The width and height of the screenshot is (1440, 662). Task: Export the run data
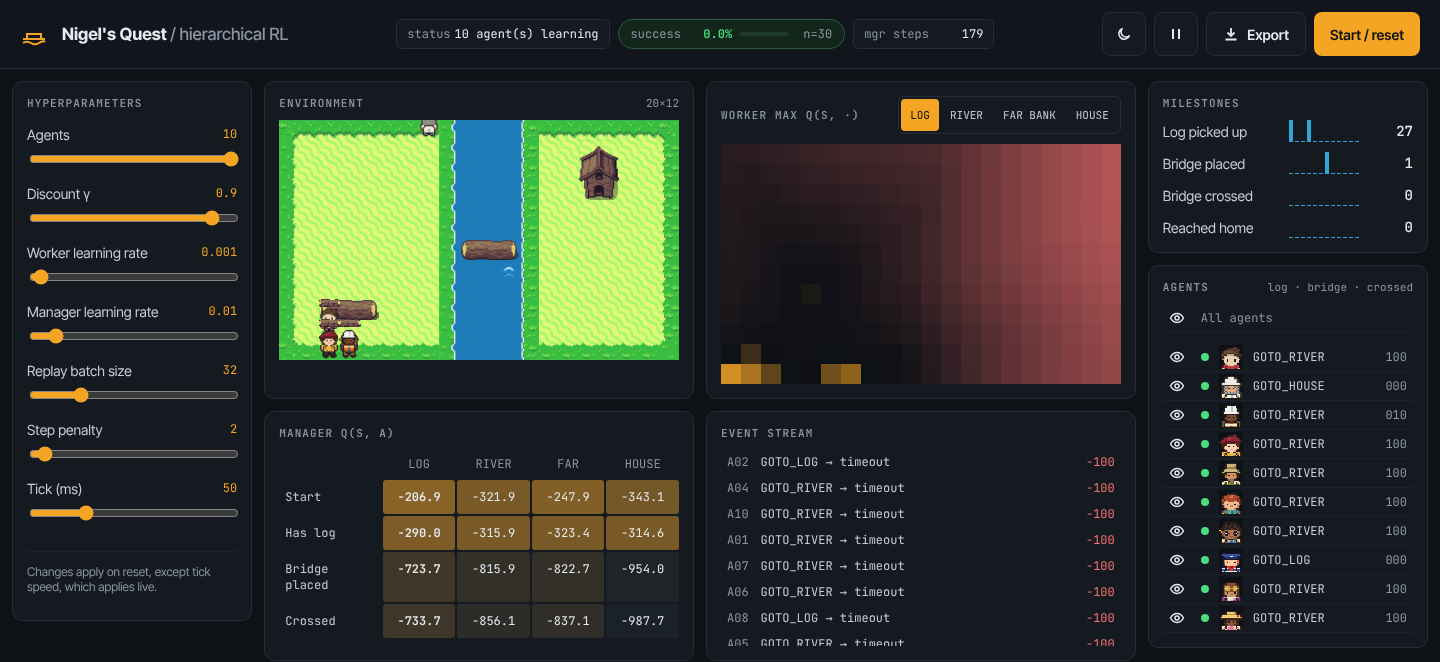pos(1256,34)
